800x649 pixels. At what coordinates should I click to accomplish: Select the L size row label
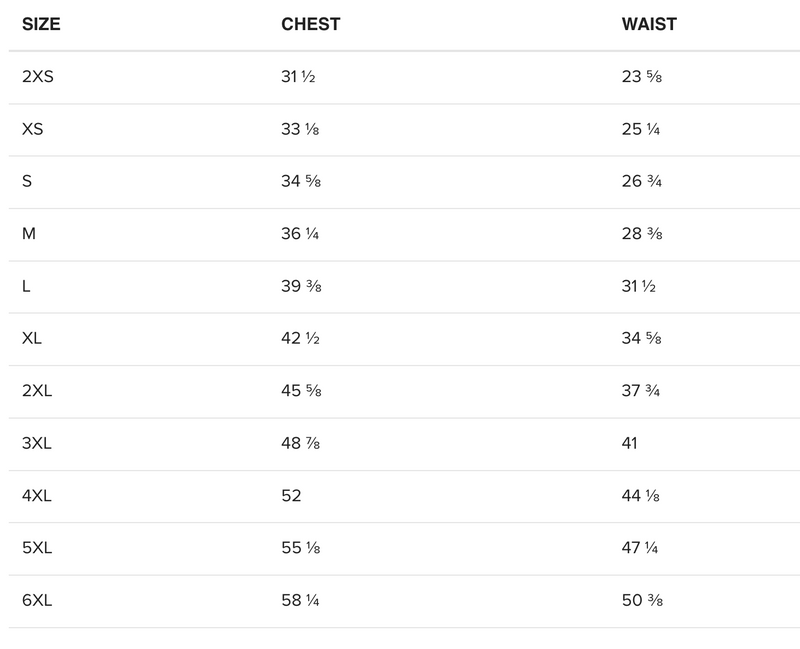tap(26, 286)
